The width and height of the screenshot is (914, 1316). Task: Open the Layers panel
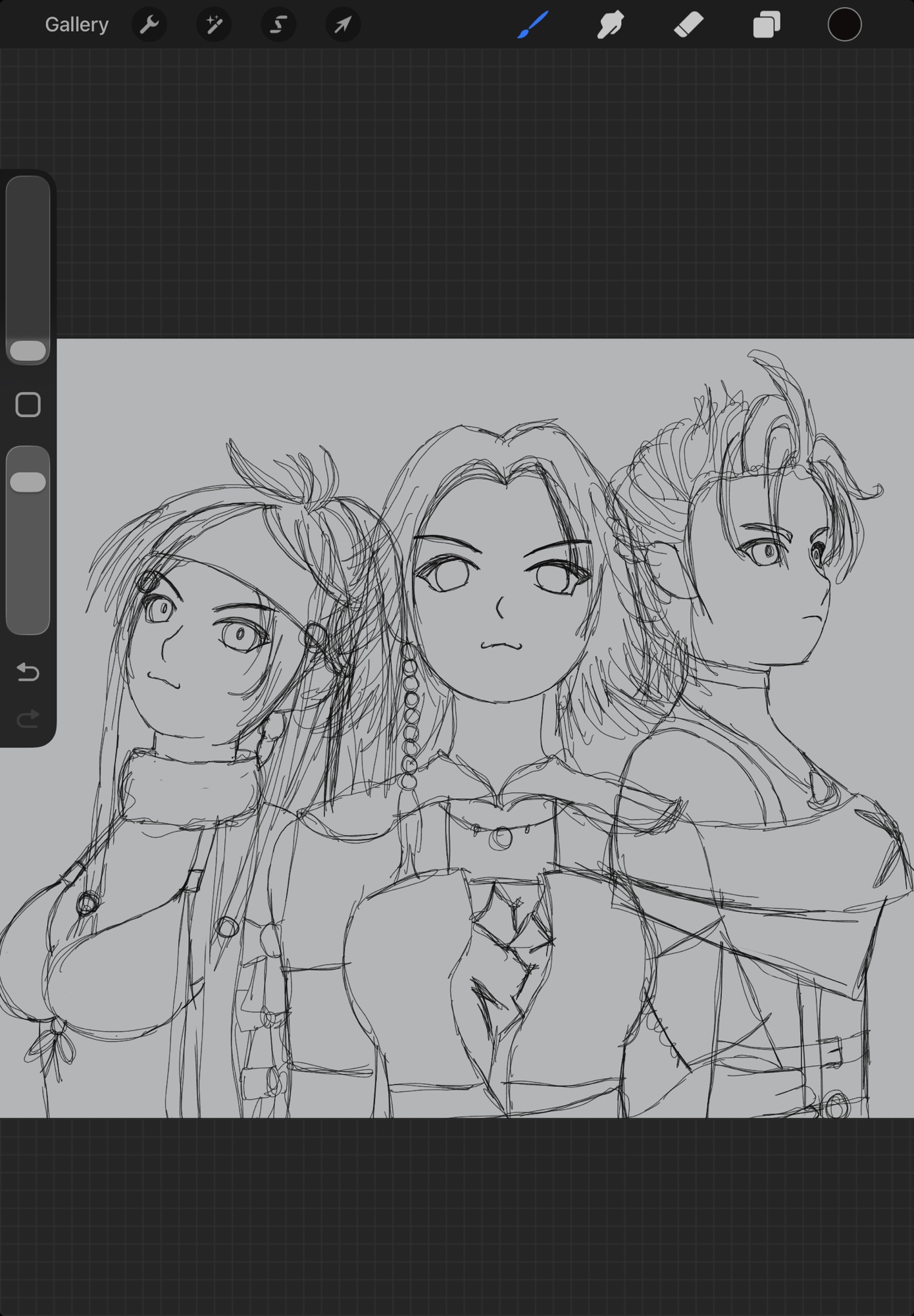[x=766, y=25]
